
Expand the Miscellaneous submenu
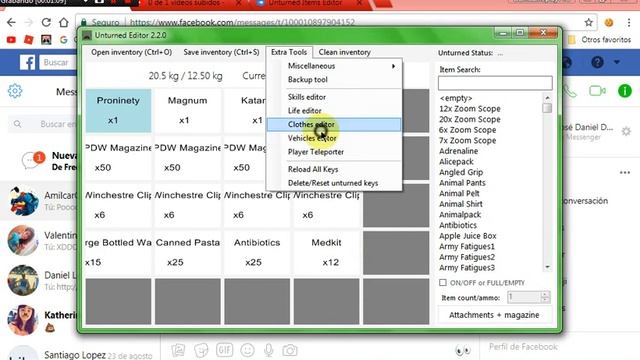333,66
